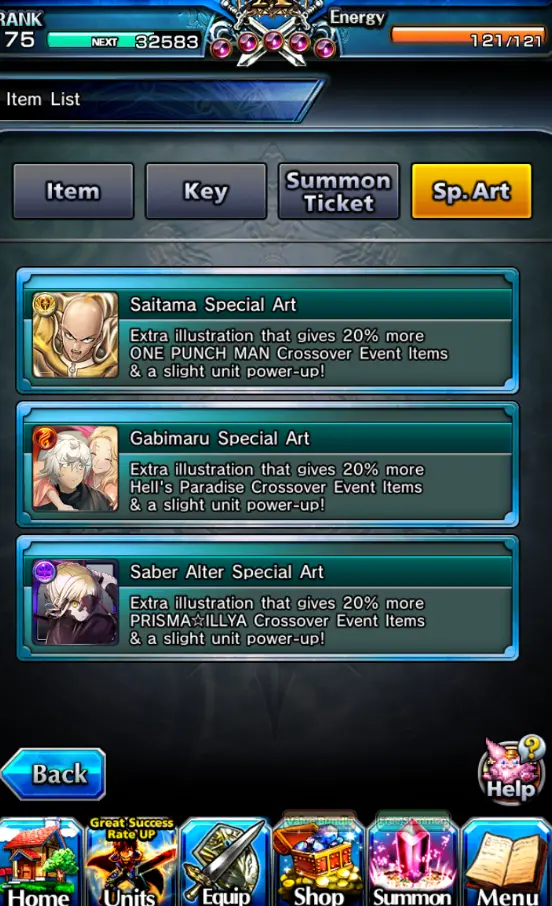Open the Gabimaru Special Art entry title
This screenshot has height=906, width=552.
click(220, 439)
